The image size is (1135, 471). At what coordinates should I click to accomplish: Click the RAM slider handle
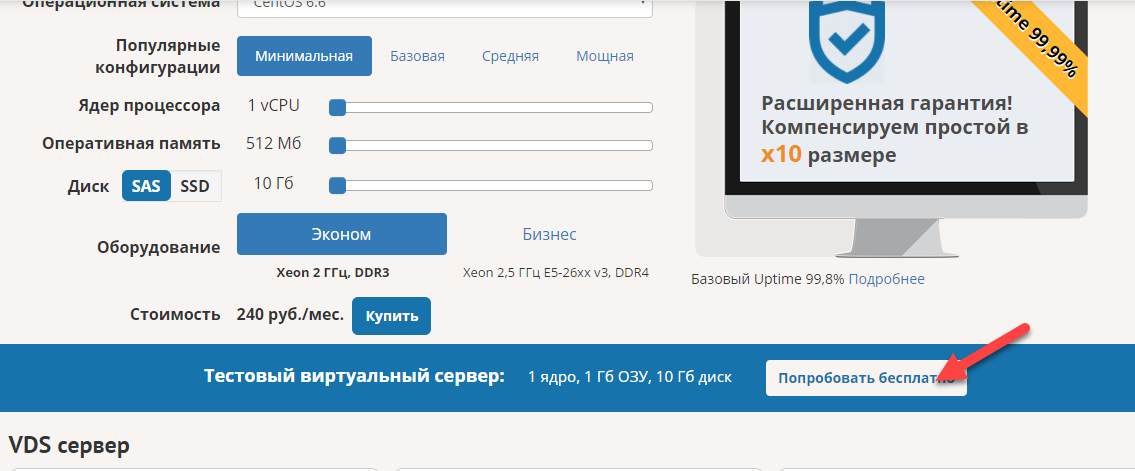pyautogui.click(x=338, y=145)
